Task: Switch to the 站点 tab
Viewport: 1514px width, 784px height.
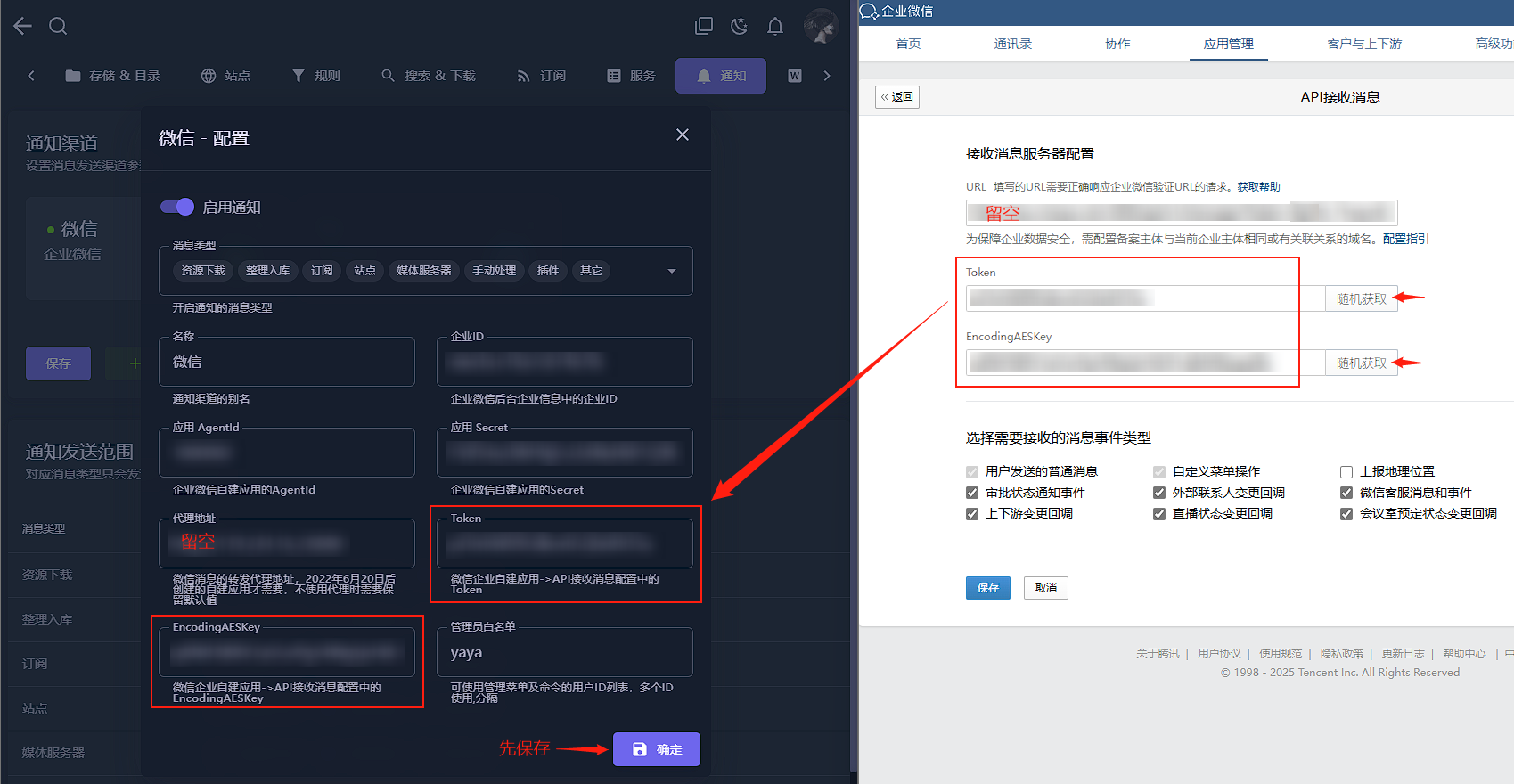Action: (225, 76)
